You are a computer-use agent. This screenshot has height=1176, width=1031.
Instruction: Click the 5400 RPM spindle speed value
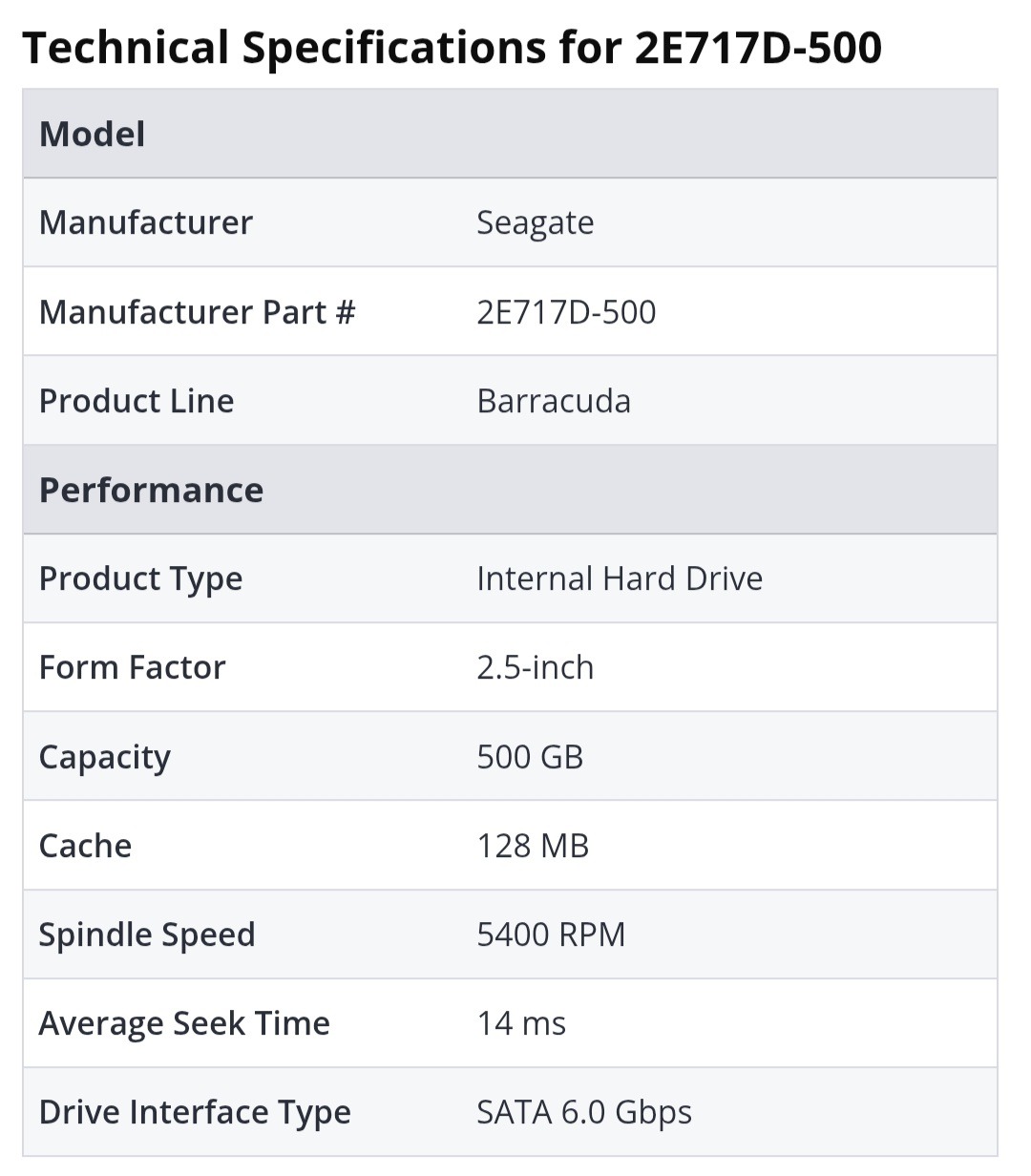551,934
